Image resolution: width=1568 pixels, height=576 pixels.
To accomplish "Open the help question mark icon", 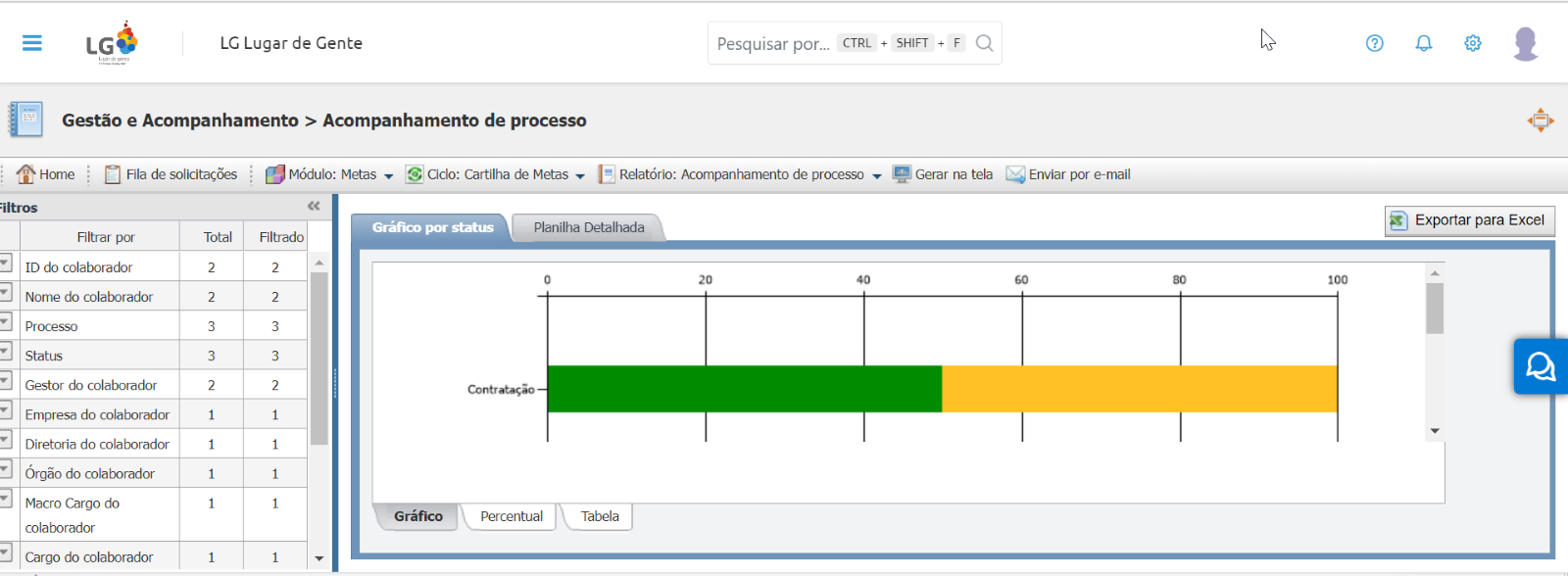I will point(1375,43).
